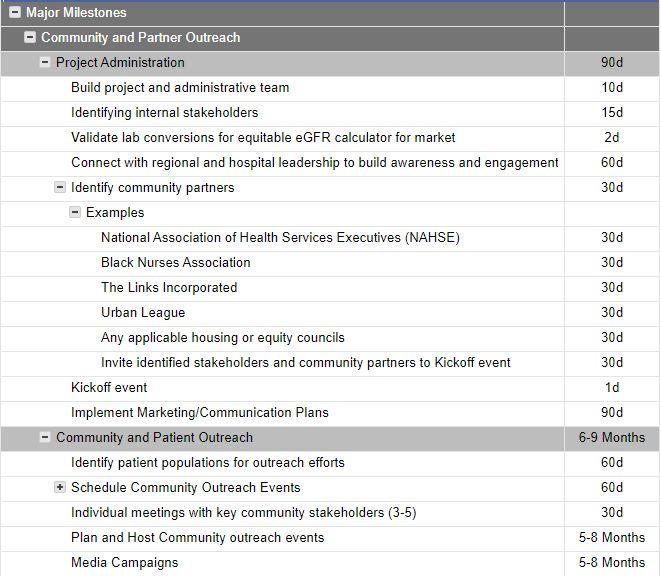Click 15d duration of Identifying internal stakeholders
This screenshot has width=661, height=576.
[612, 113]
